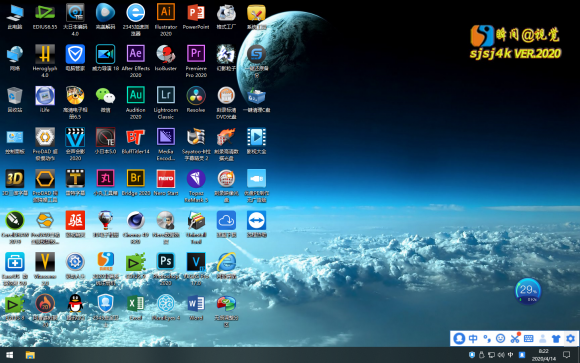Image resolution: width=580 pixels, height=363 pixels.
Task: Click the taskbar clock showing 2020/4/14
Action: click(544, 355)
